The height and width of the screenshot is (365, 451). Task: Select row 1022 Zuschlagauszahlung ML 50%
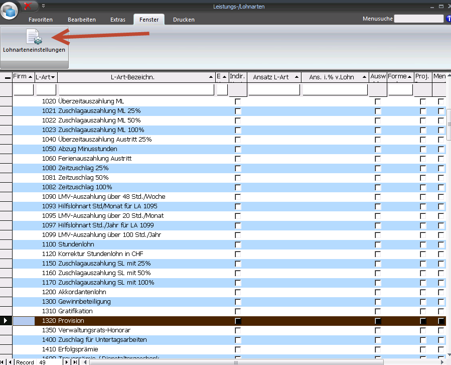click(x=229, y=120)
